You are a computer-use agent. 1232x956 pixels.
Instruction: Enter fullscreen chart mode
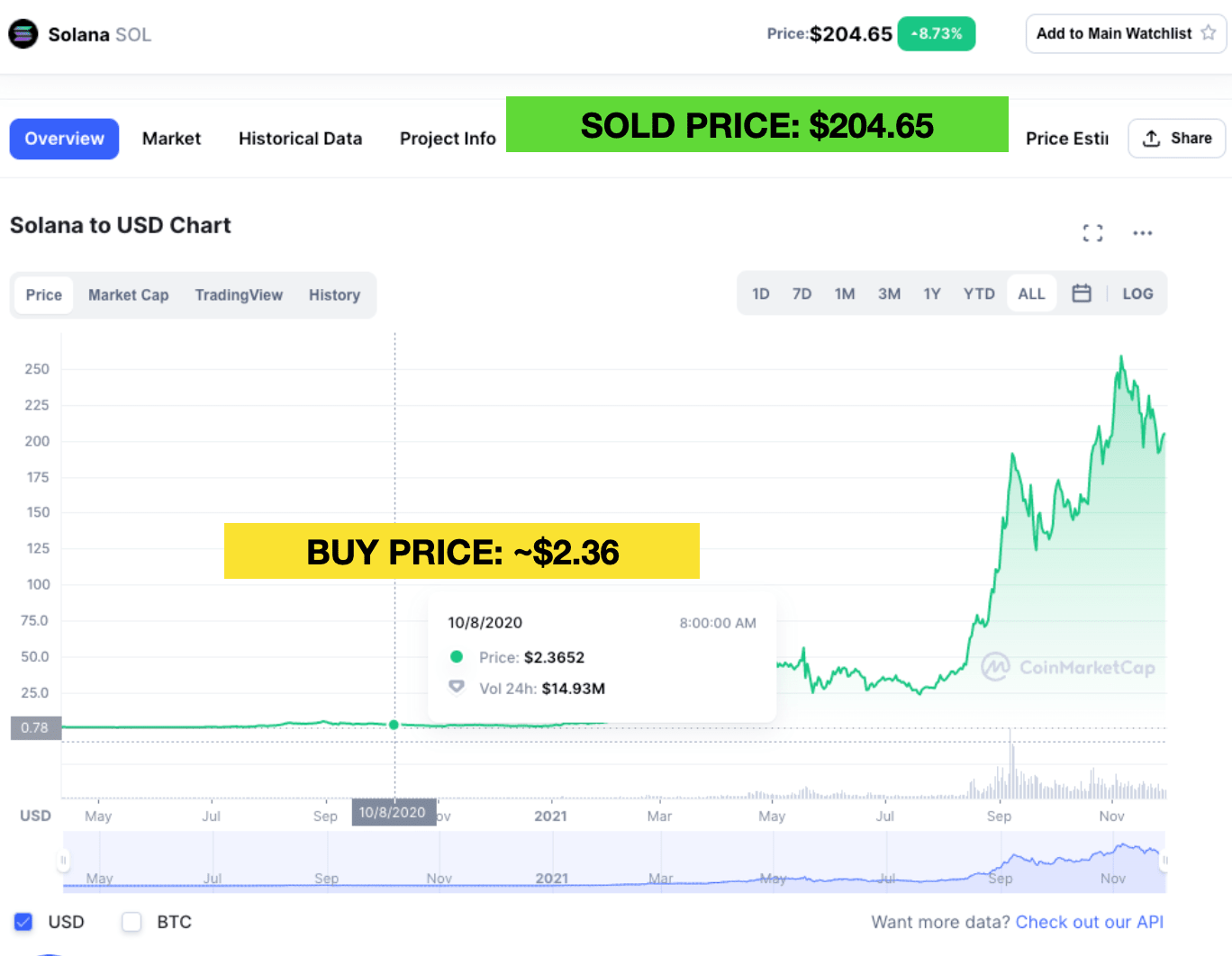[x=1092, y=233]
